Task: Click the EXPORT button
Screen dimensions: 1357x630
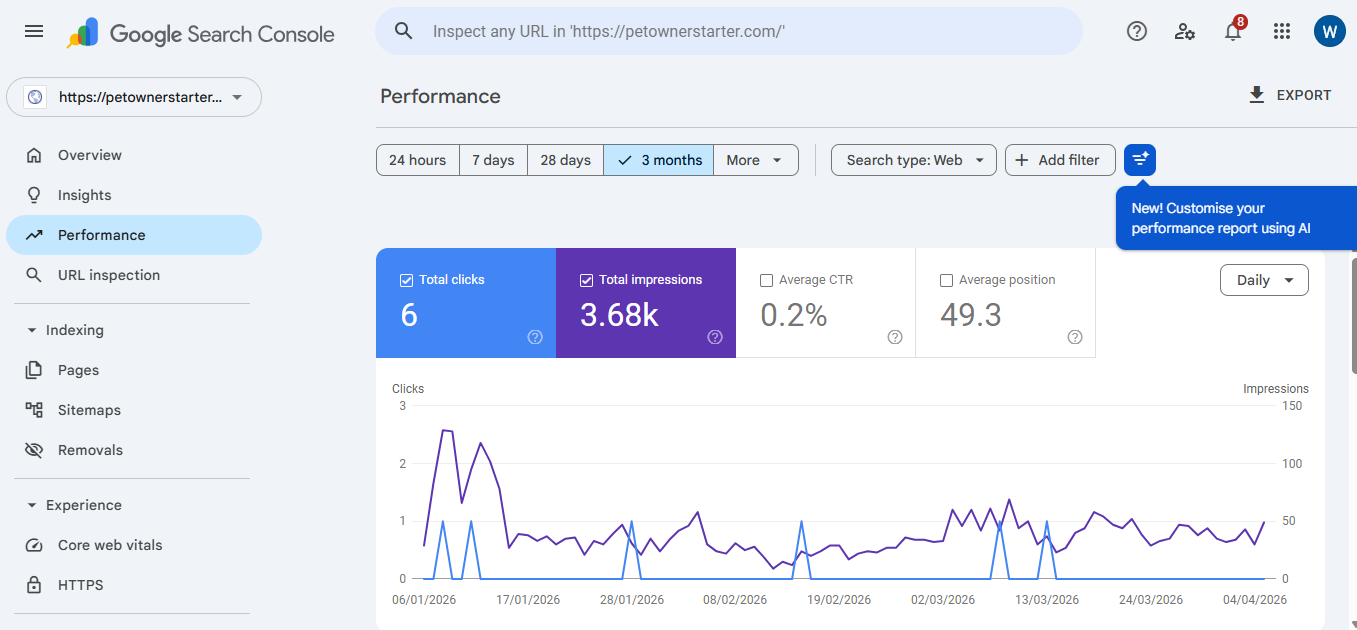Action: click(x=1290, y=95)
